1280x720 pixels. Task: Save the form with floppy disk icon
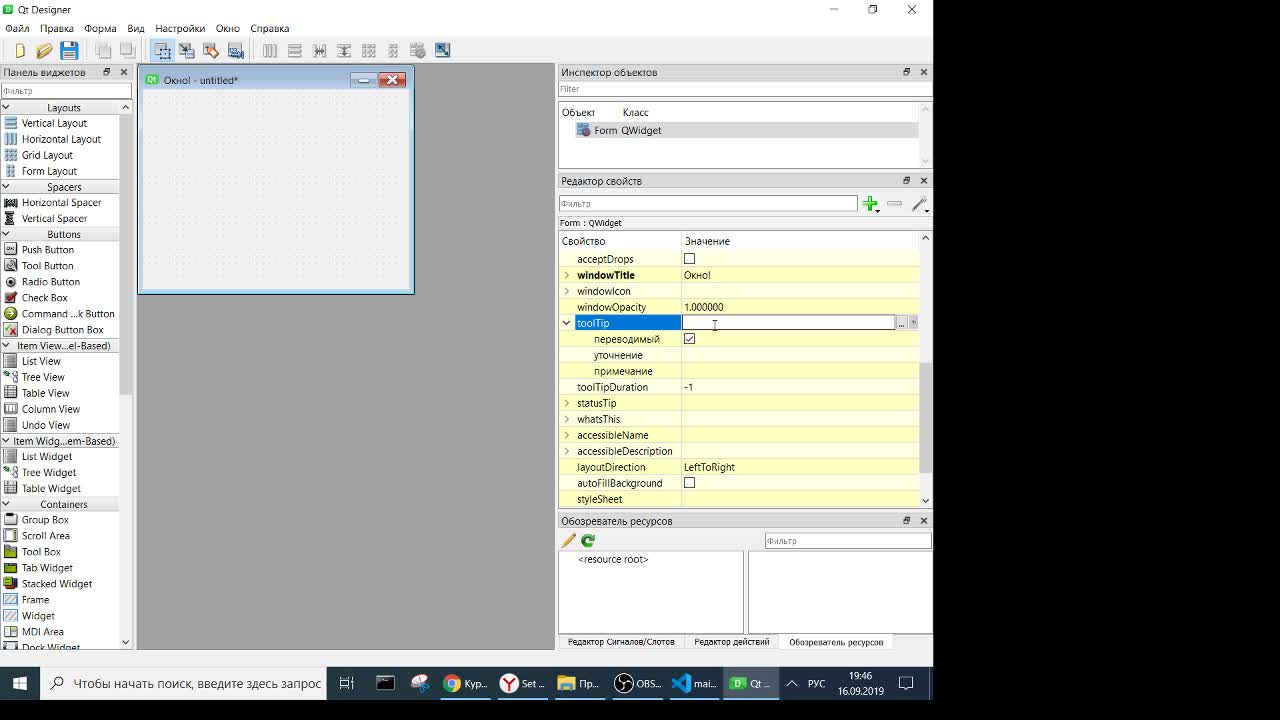[69, 50]
